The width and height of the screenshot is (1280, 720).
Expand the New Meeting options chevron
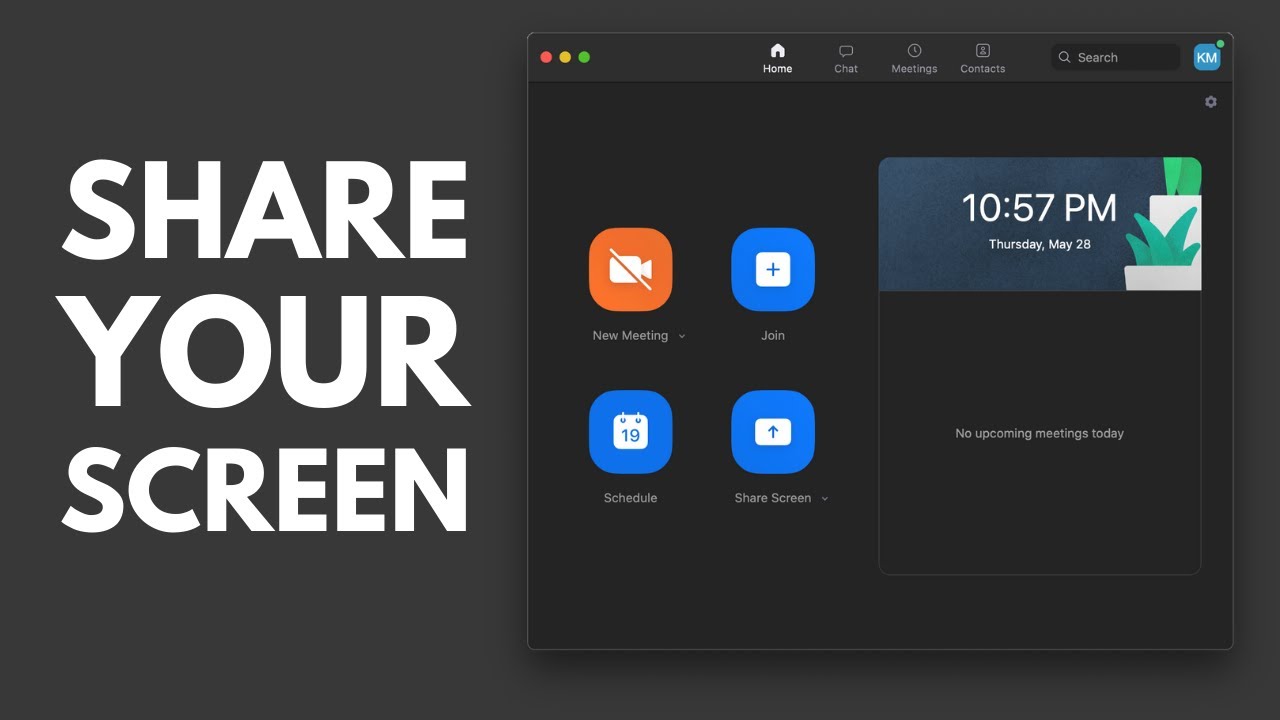click(682, 337)
